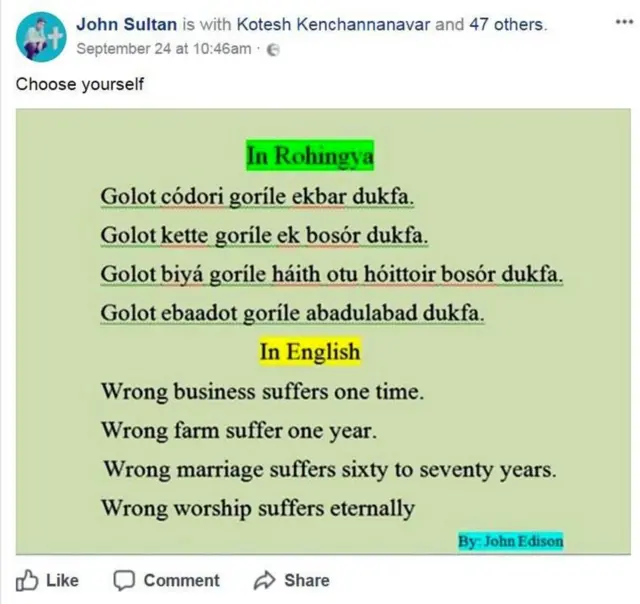Open the September 24 timestamp link
The image size is (640, 604).
click(163, 50)
